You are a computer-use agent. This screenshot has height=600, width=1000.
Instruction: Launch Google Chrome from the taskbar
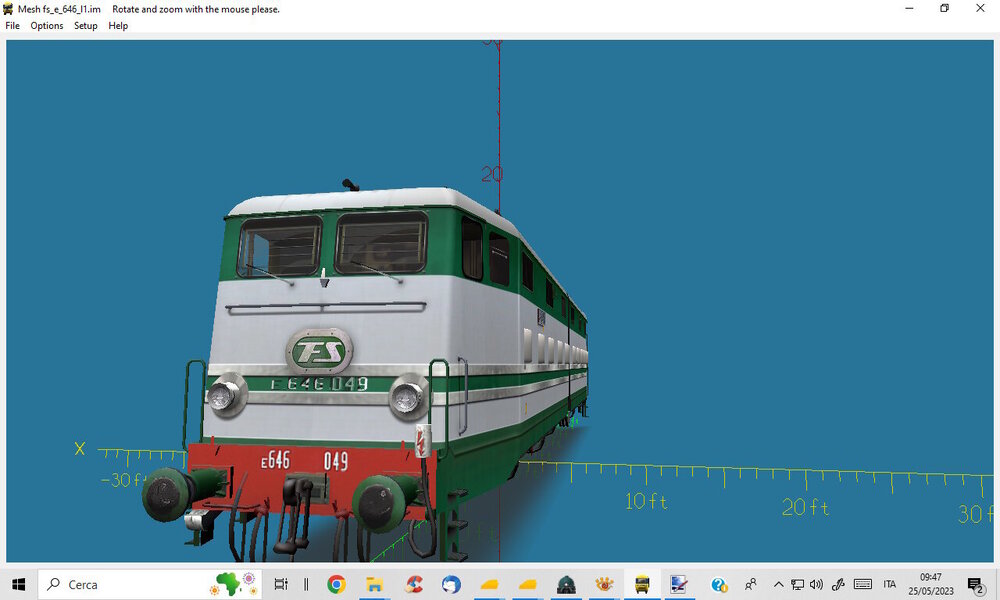(x=336, y=584)
